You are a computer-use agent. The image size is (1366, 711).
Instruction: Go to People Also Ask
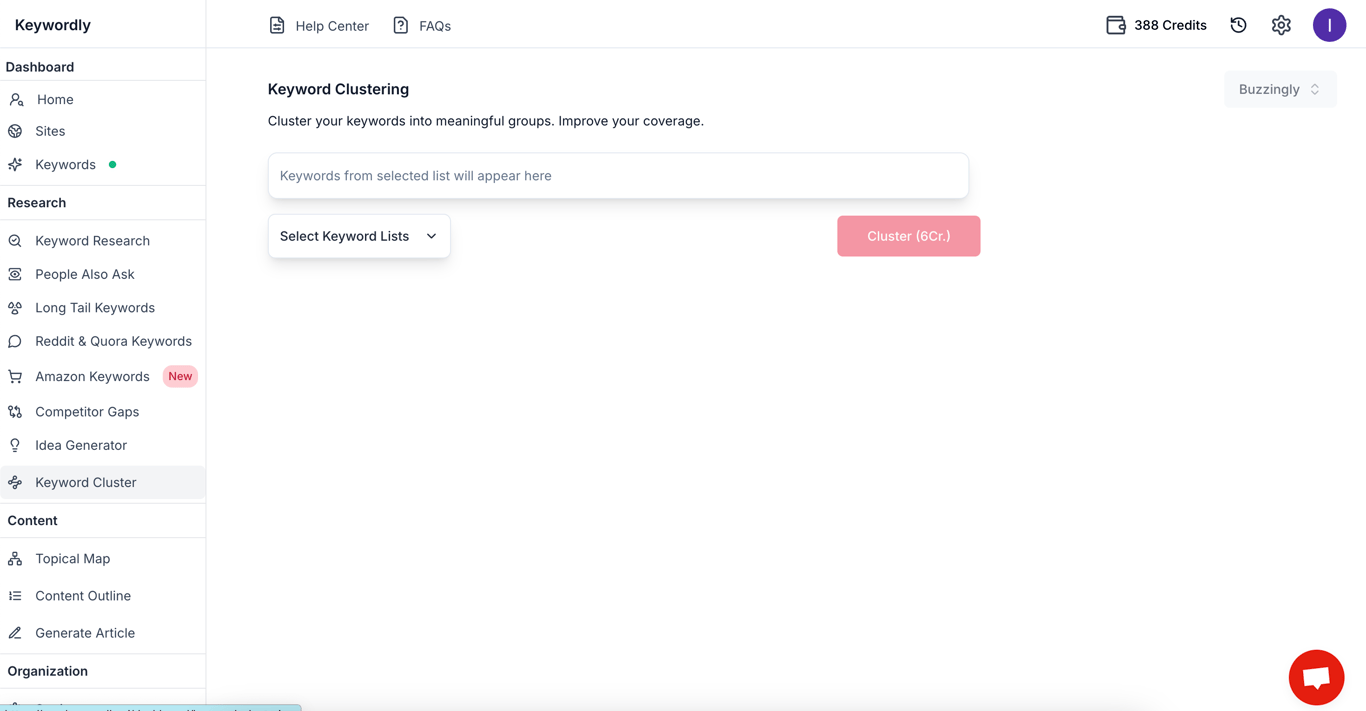click(84, 274)
